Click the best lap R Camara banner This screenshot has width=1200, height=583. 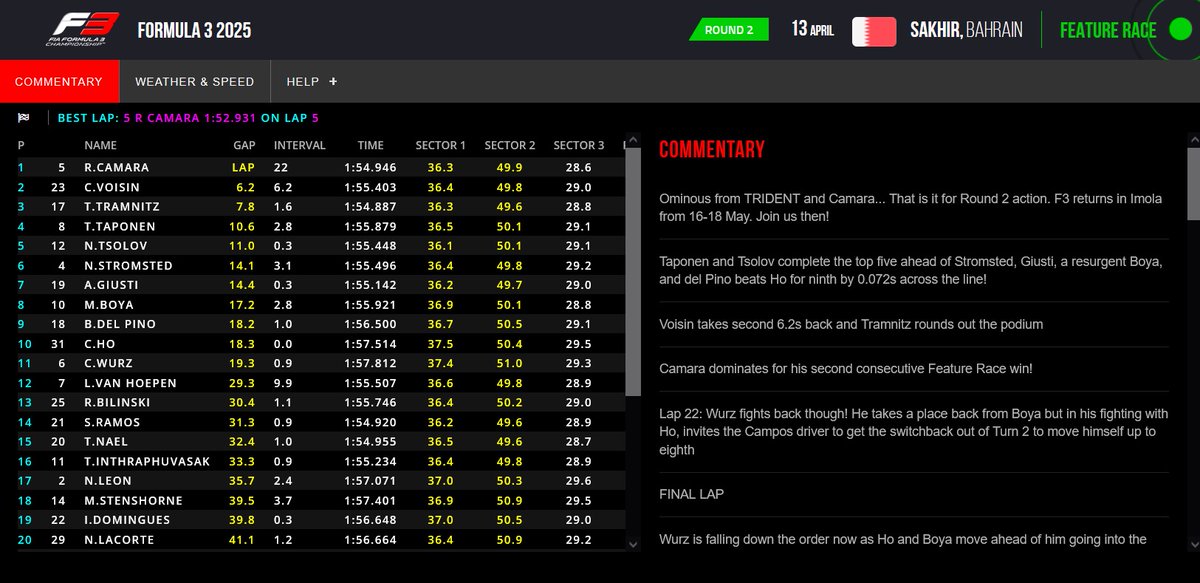pos(188,118)
